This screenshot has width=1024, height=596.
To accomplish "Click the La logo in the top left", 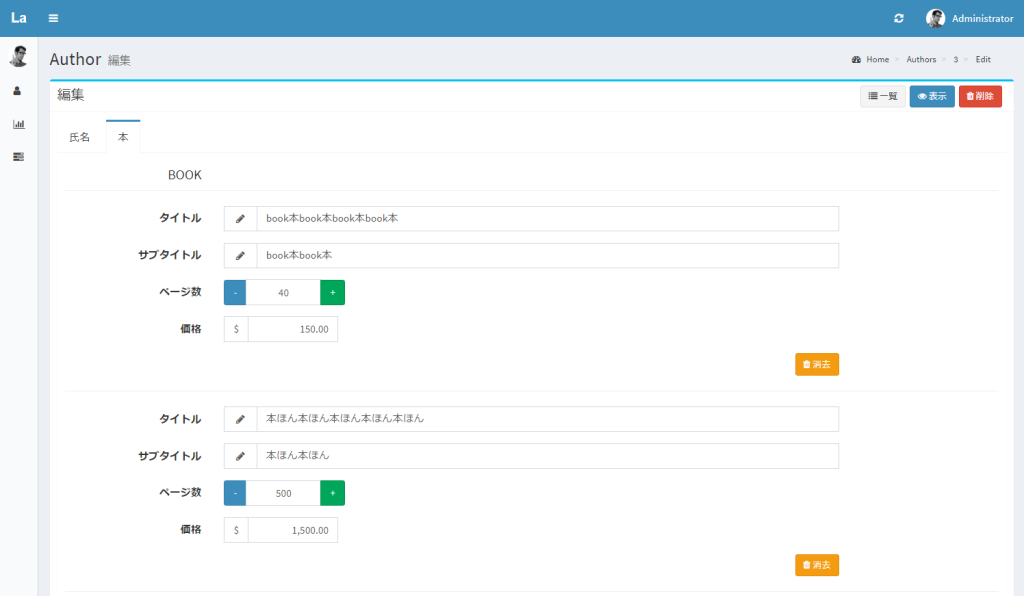I will tap(18, 17).
